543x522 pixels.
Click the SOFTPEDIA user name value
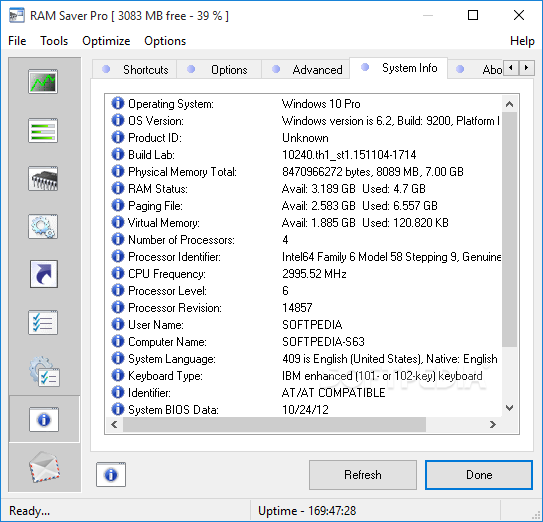(312, 325)
